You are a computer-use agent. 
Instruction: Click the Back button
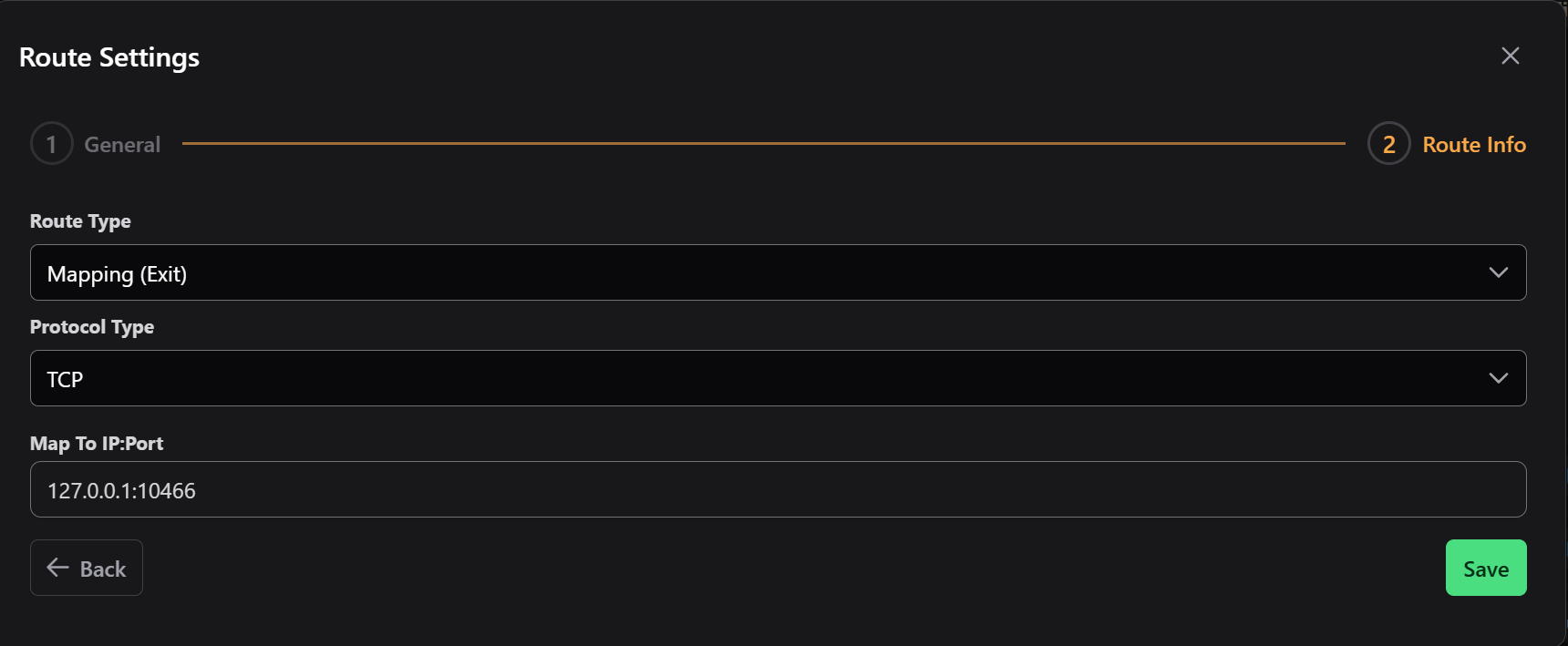(x=87, y=568)
